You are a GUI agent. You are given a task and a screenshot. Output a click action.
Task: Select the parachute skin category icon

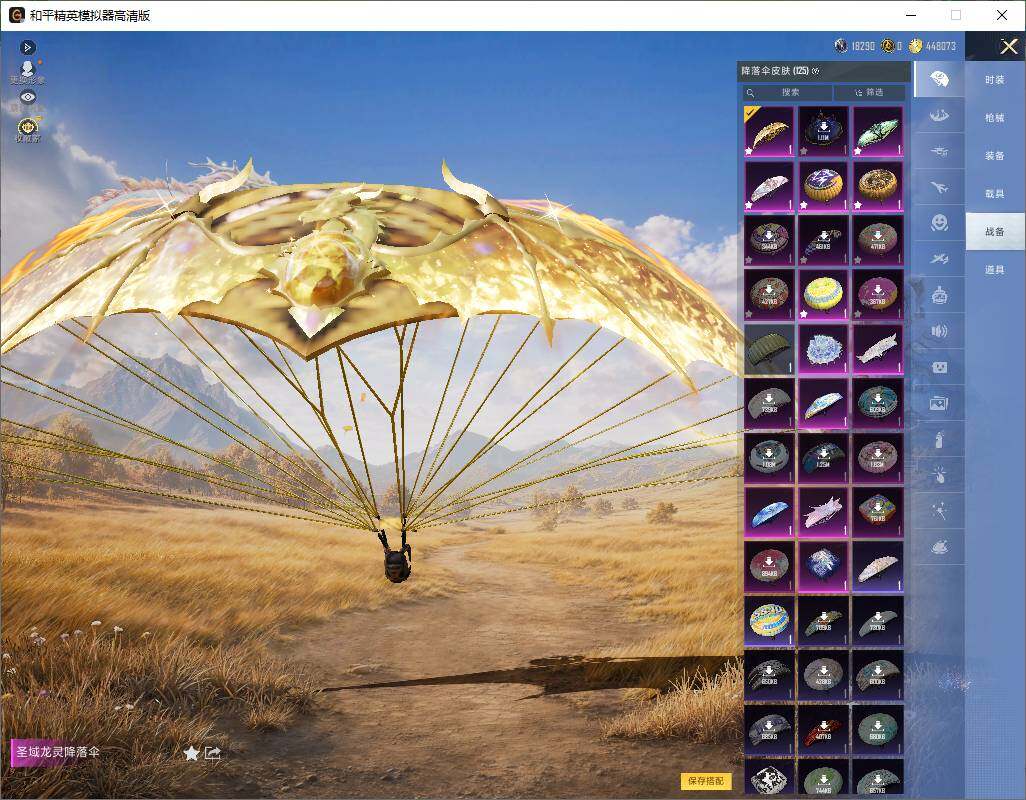point(939,79)
